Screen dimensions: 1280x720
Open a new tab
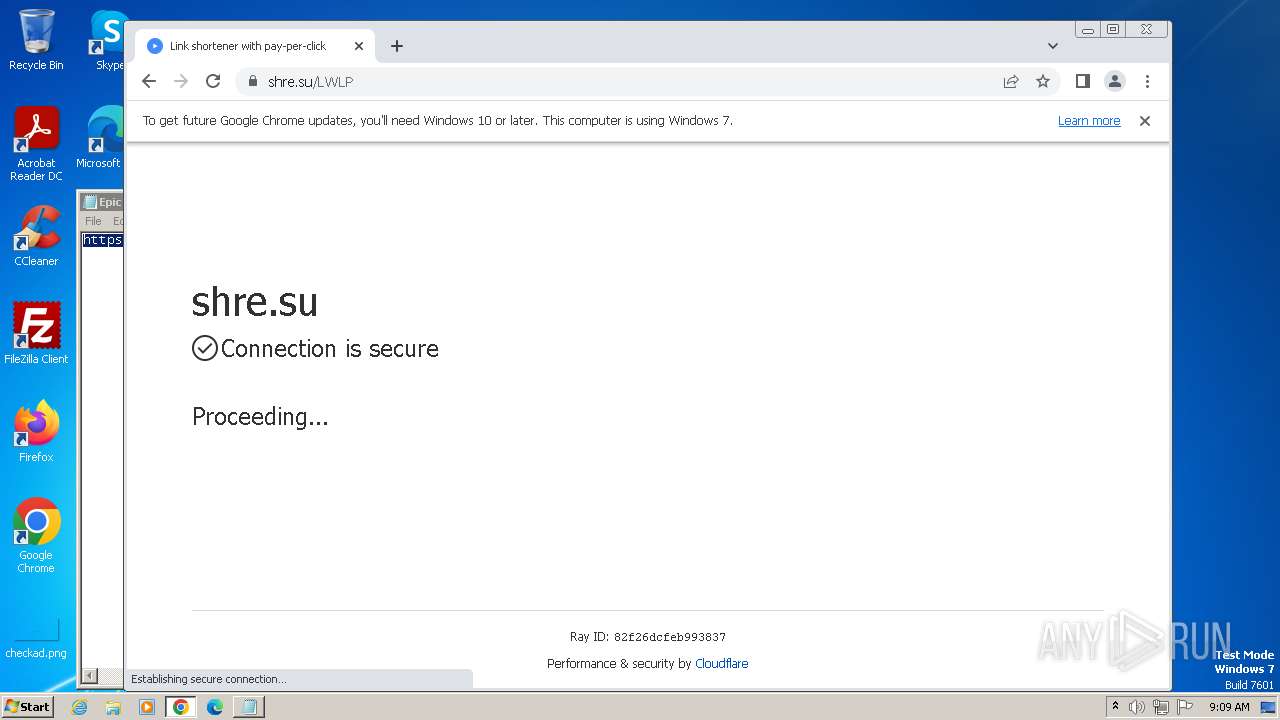click(x=397, y=46)
